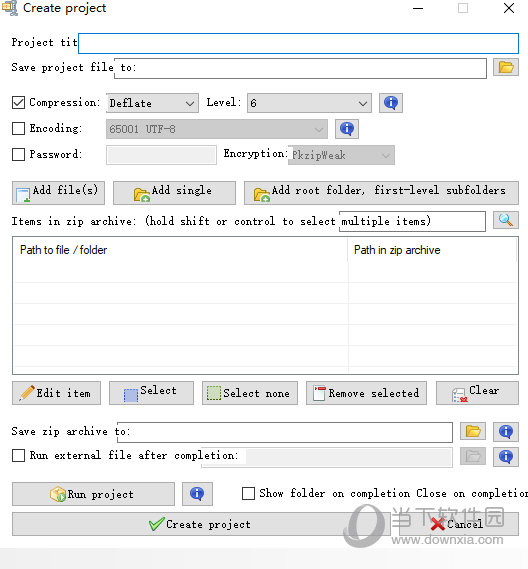Browse destination for Save zip archive
Viewport: 528px width, 569px height.
coord(473,431)
